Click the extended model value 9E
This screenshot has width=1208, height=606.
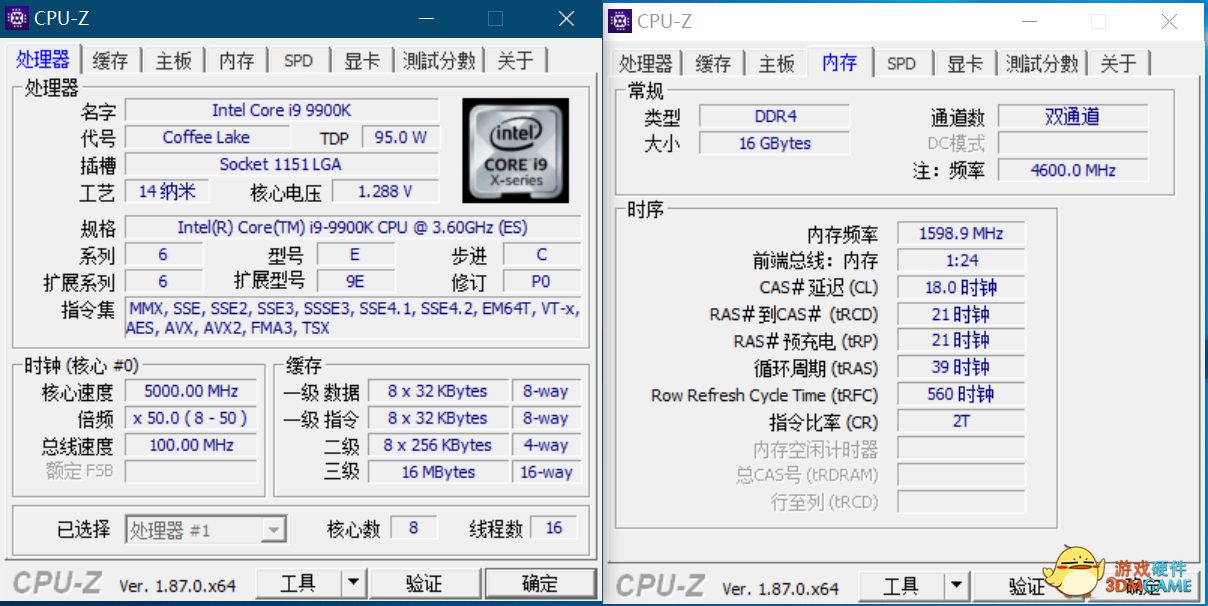[x=356, y=281]
